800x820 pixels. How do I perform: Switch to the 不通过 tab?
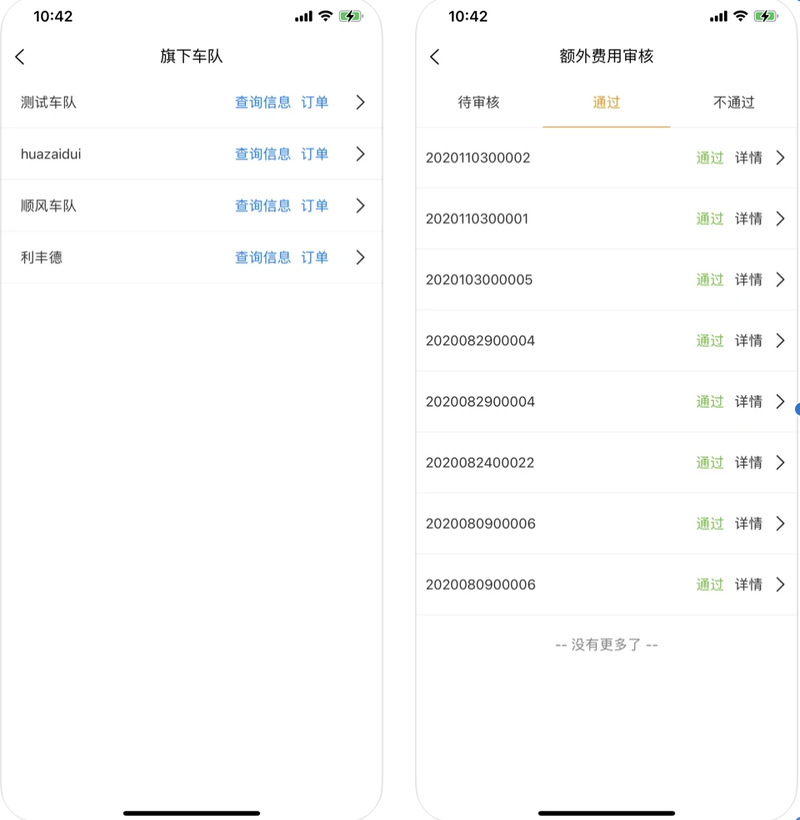click(x=734, y=102)
